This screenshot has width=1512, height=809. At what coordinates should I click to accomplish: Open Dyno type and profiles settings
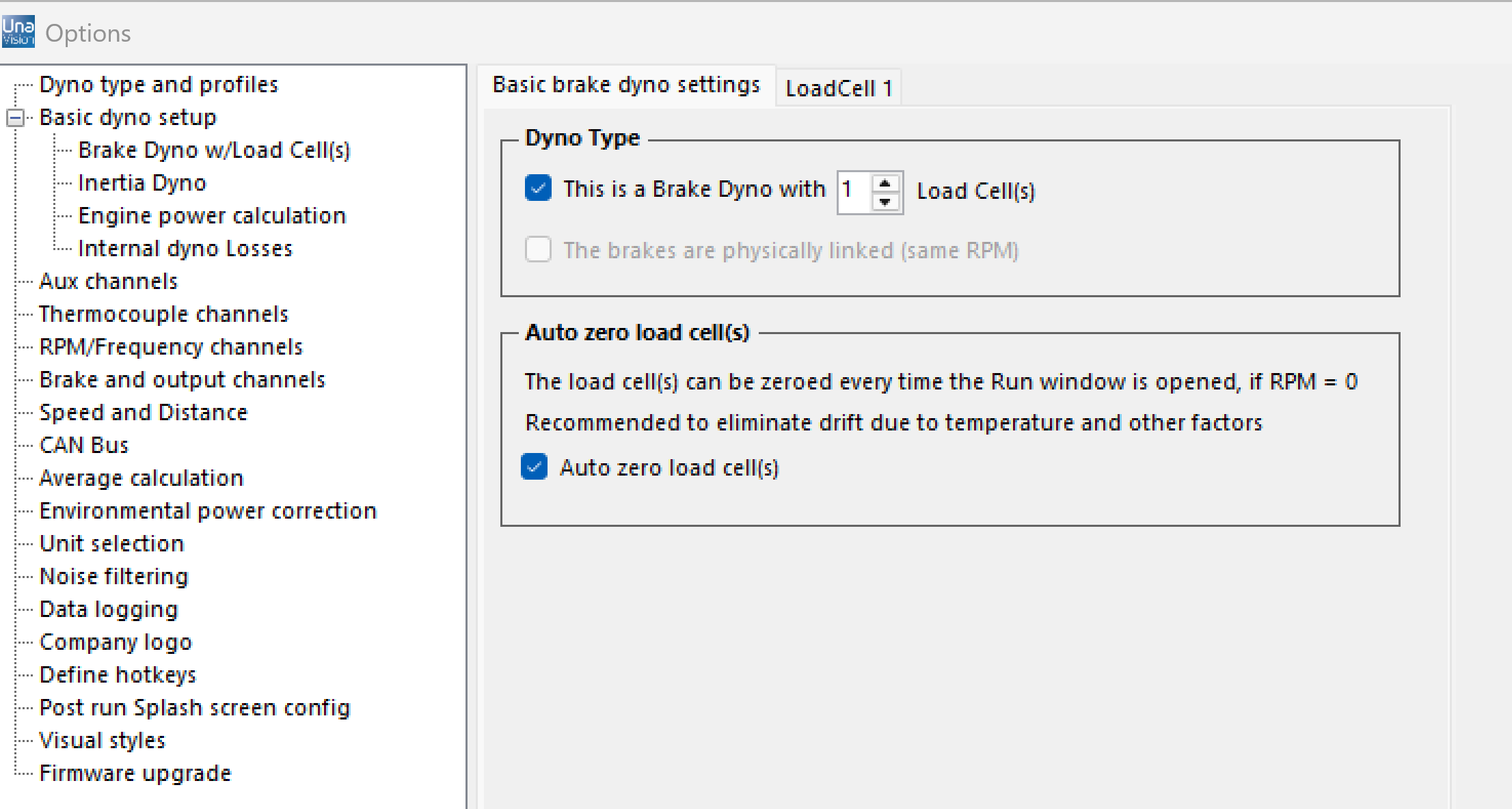point(159,85)
